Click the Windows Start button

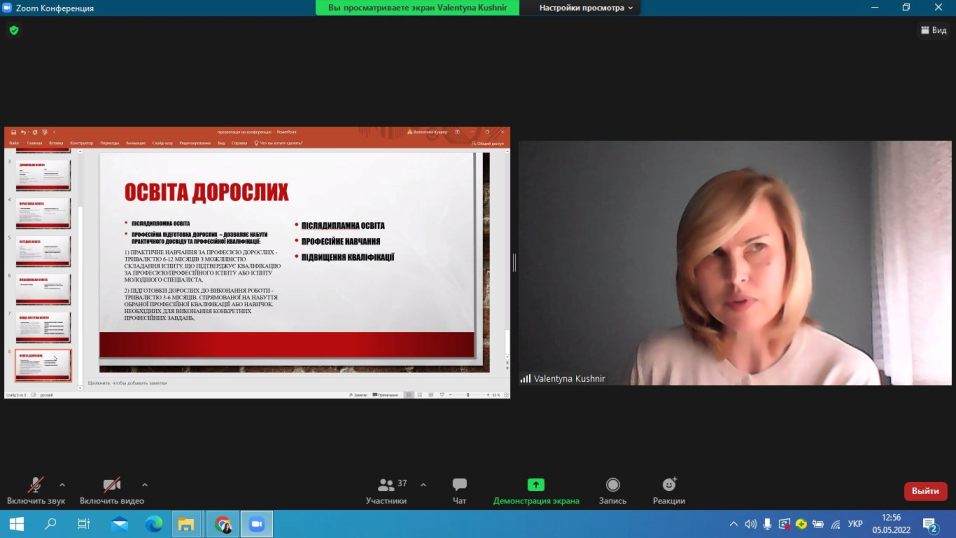(16, 524)
